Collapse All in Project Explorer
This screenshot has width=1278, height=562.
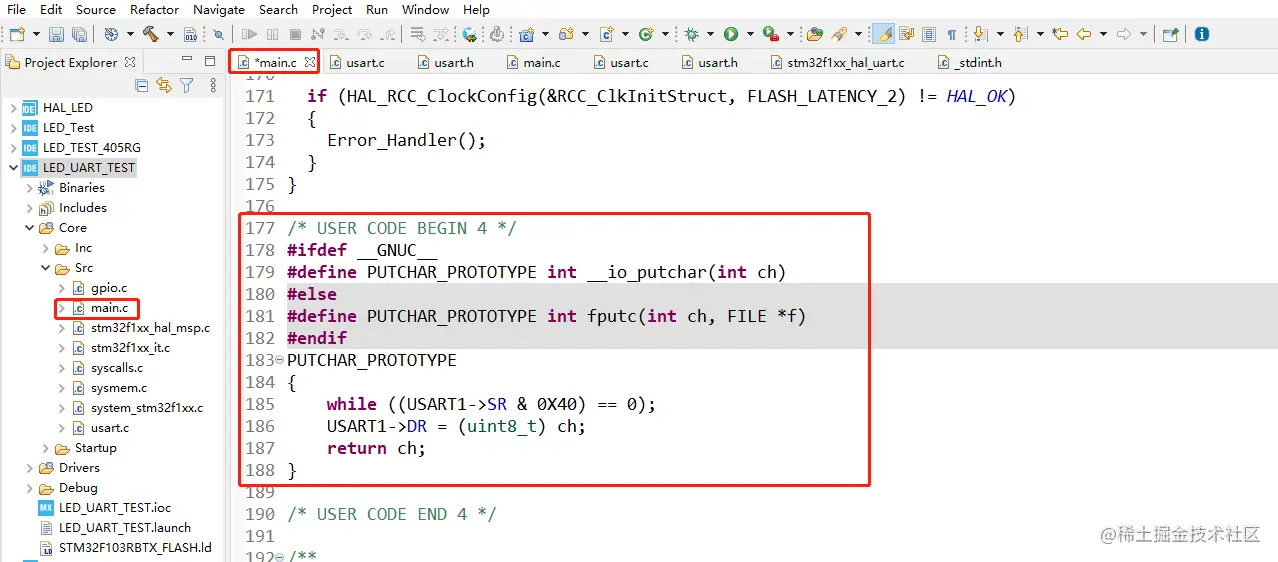coord(142,86)
